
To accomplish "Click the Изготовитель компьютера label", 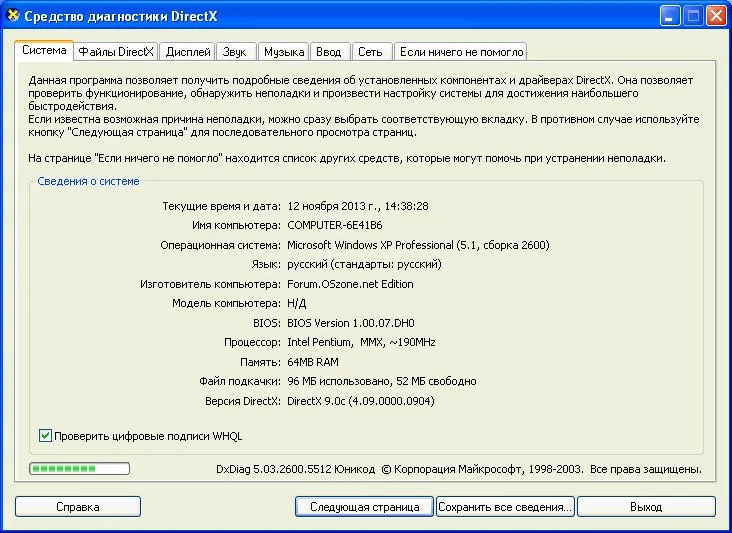I will (x=211, y=284).
